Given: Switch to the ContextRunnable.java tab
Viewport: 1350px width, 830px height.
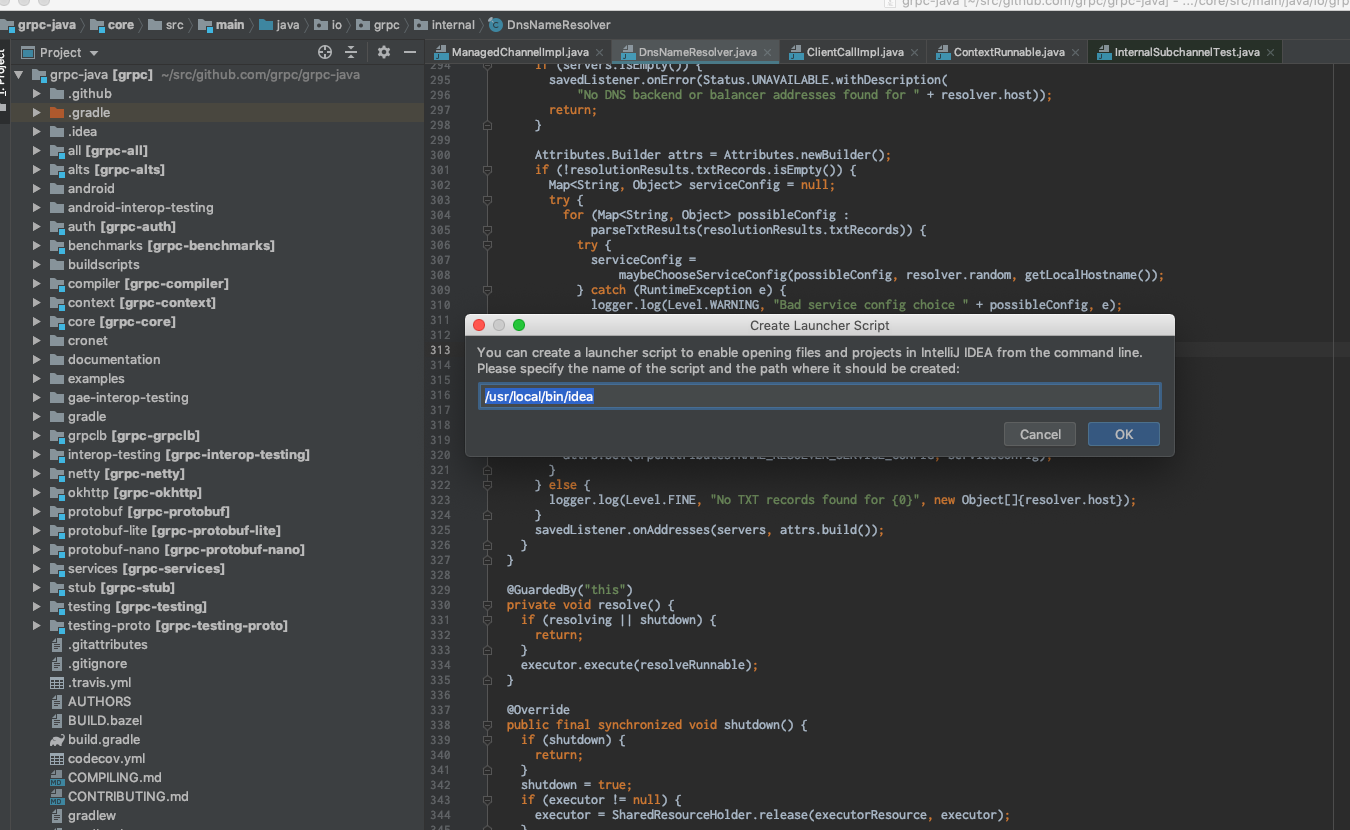Looking at the screenshot, I should (1008, 52).
